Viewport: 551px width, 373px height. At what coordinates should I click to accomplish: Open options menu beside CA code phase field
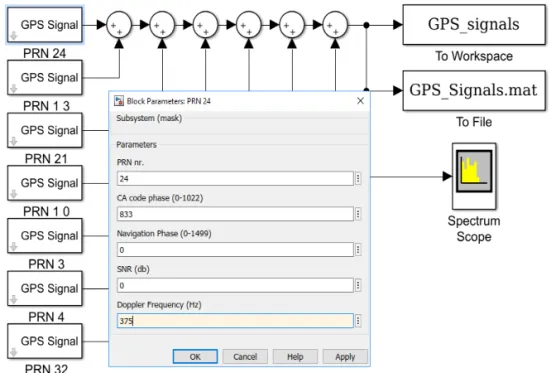click(x=358, y=214)
